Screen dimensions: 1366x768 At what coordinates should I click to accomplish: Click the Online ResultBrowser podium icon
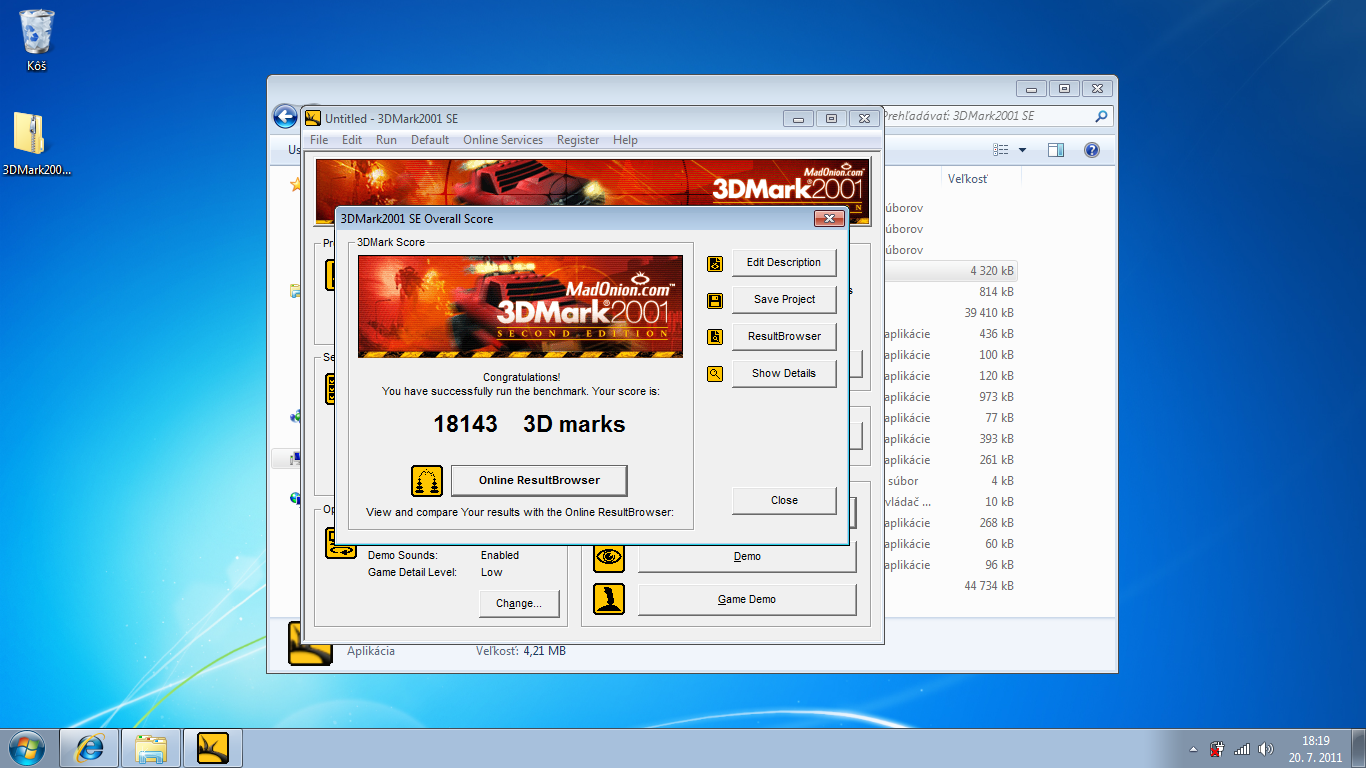427,481
